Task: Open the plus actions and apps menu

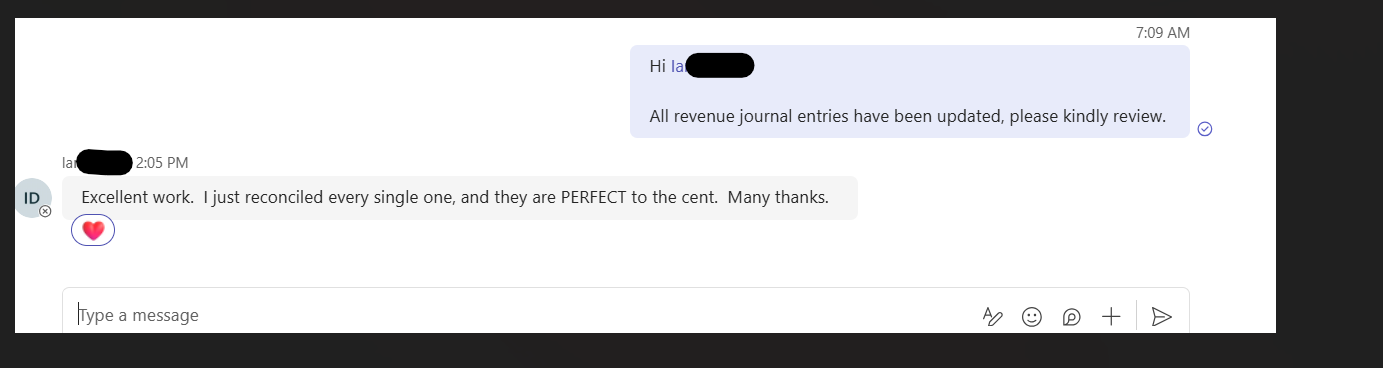Action: pyautogui.click(x=1111, y=317)
